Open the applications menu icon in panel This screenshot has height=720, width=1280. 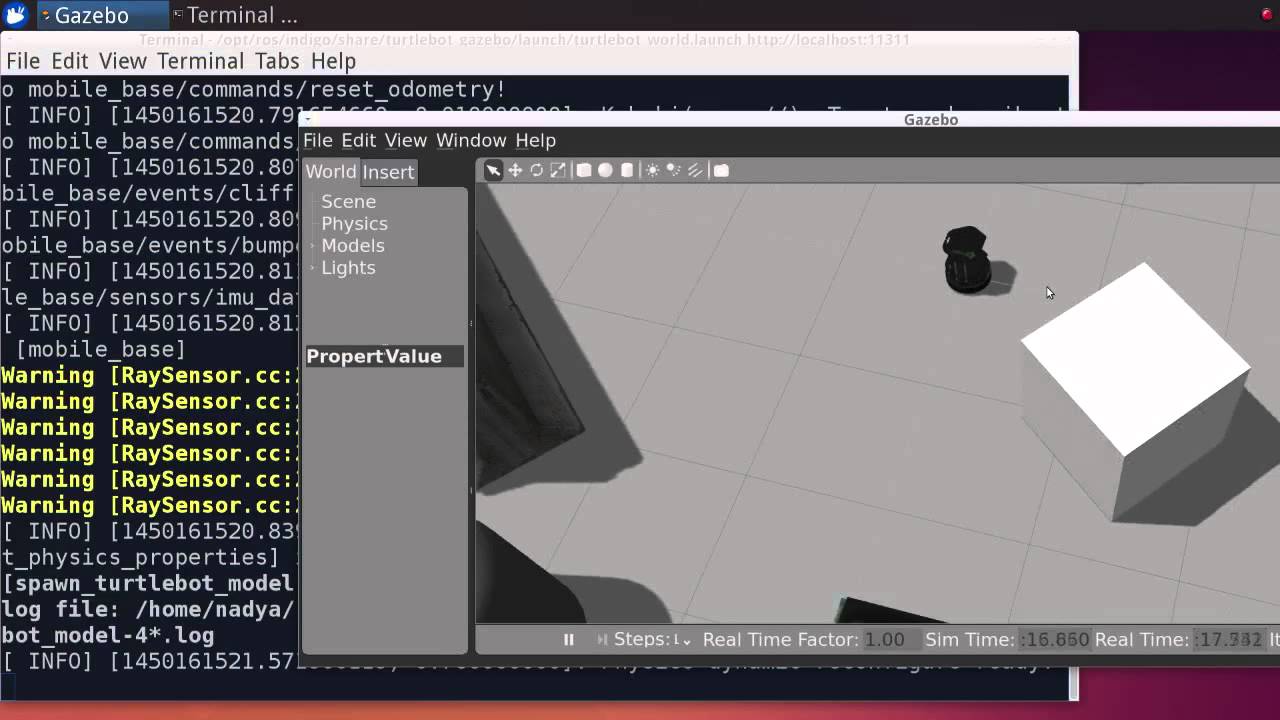coord(15,15)
